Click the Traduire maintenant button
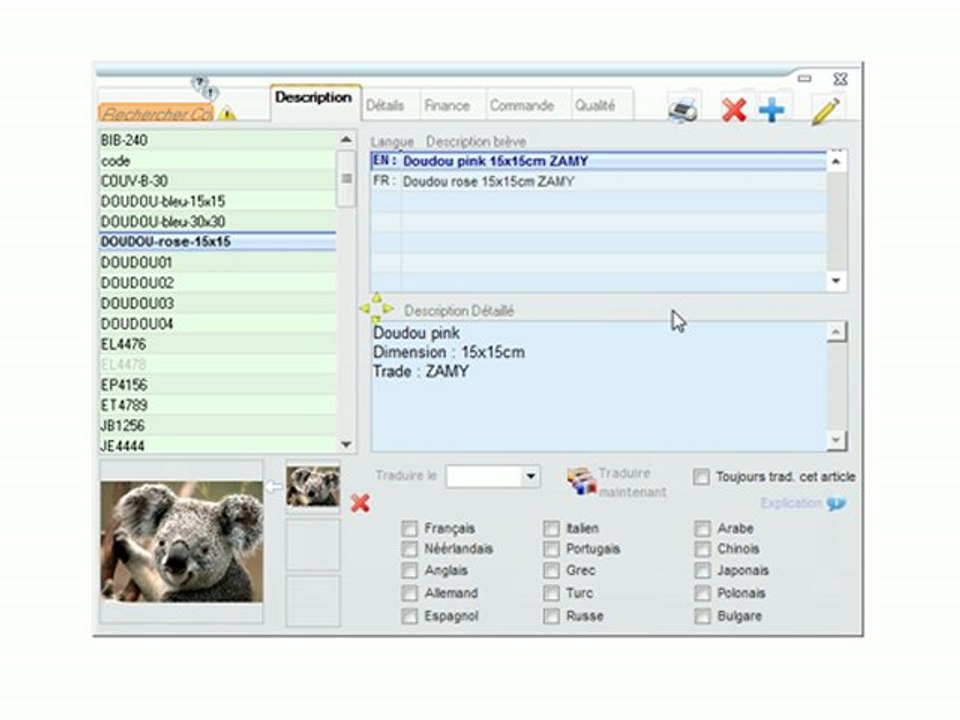This screenshot has height=720, width=960. coord(617,482)
